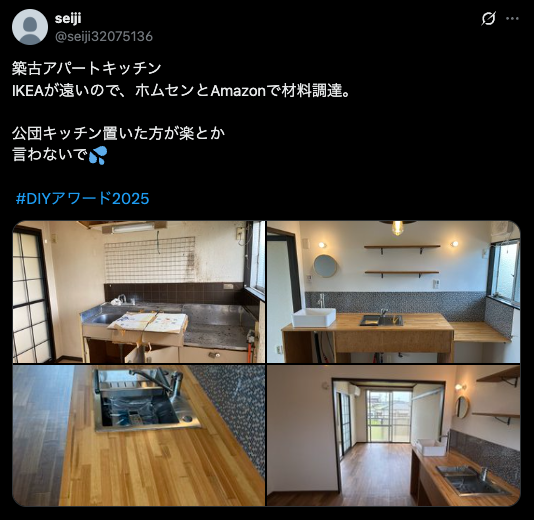View the old kitchen before photo
This screenshot has height=520, width=534.
pos(139,292)
